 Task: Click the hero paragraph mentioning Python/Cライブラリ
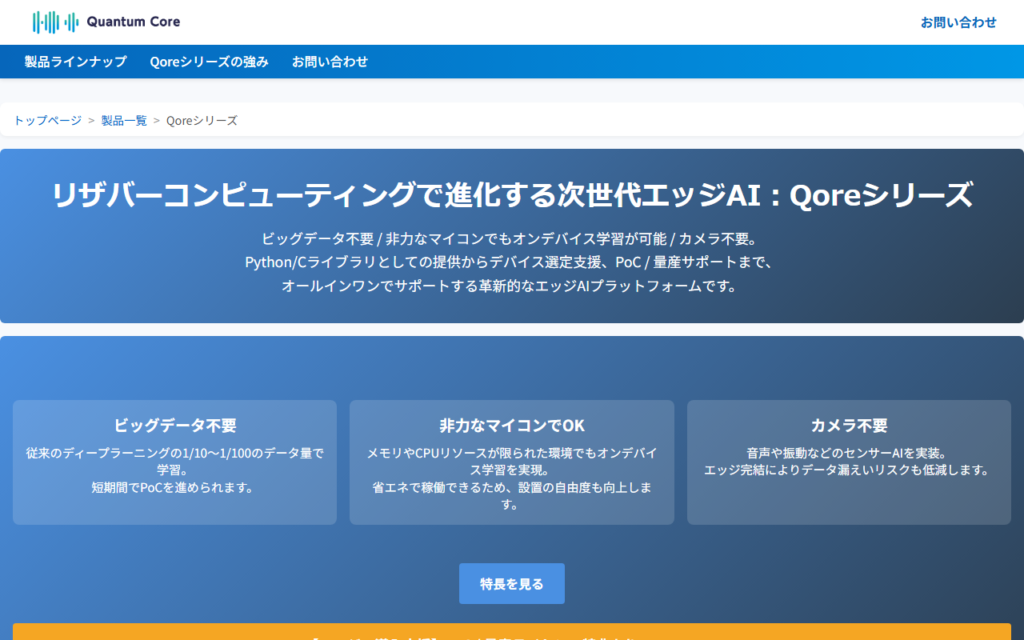tap(512, 262)
